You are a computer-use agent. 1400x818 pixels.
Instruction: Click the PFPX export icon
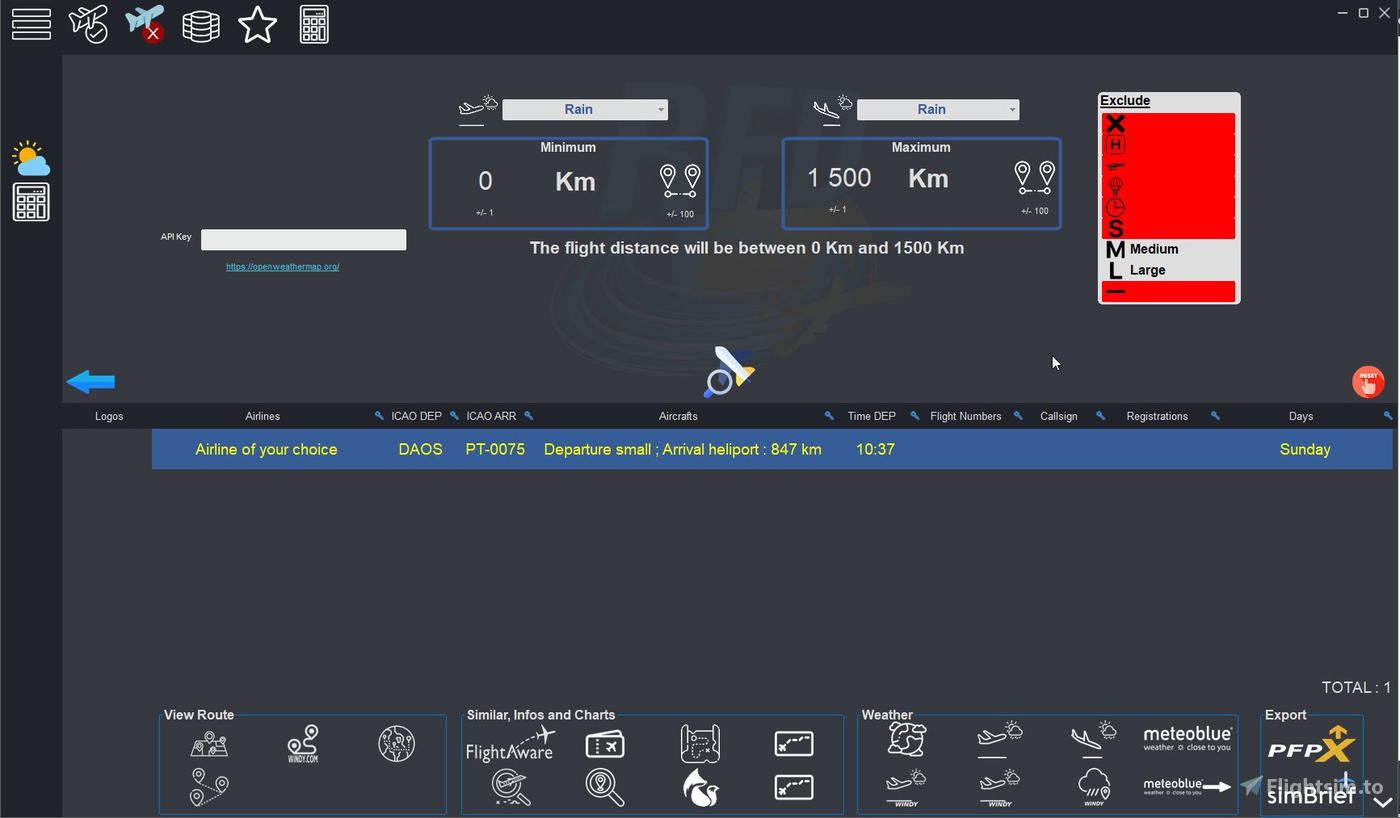(x=1311, y=744)
